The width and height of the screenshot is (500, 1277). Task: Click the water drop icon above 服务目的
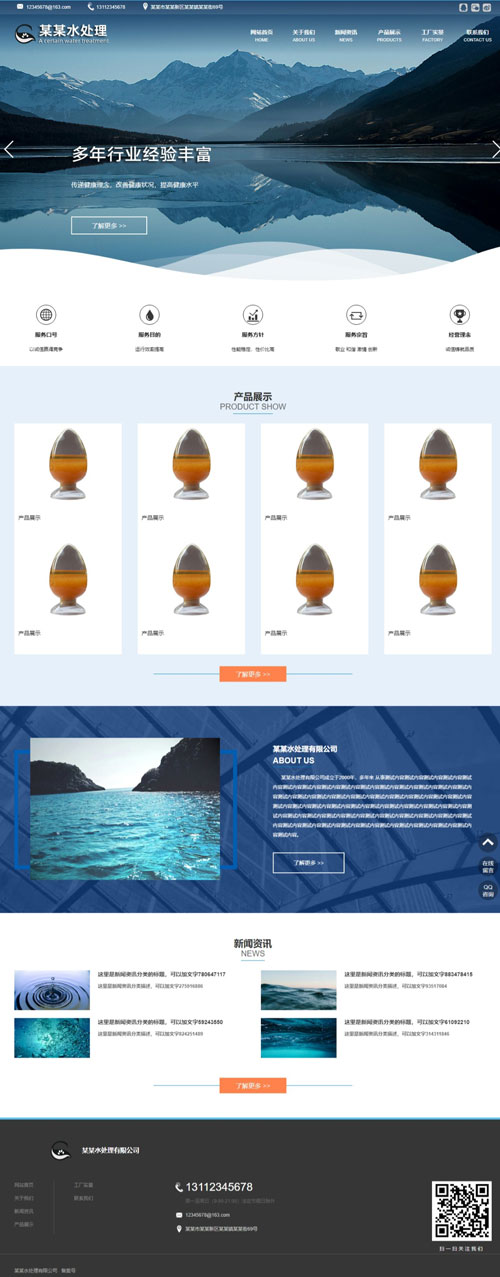(x=149, y=314)
